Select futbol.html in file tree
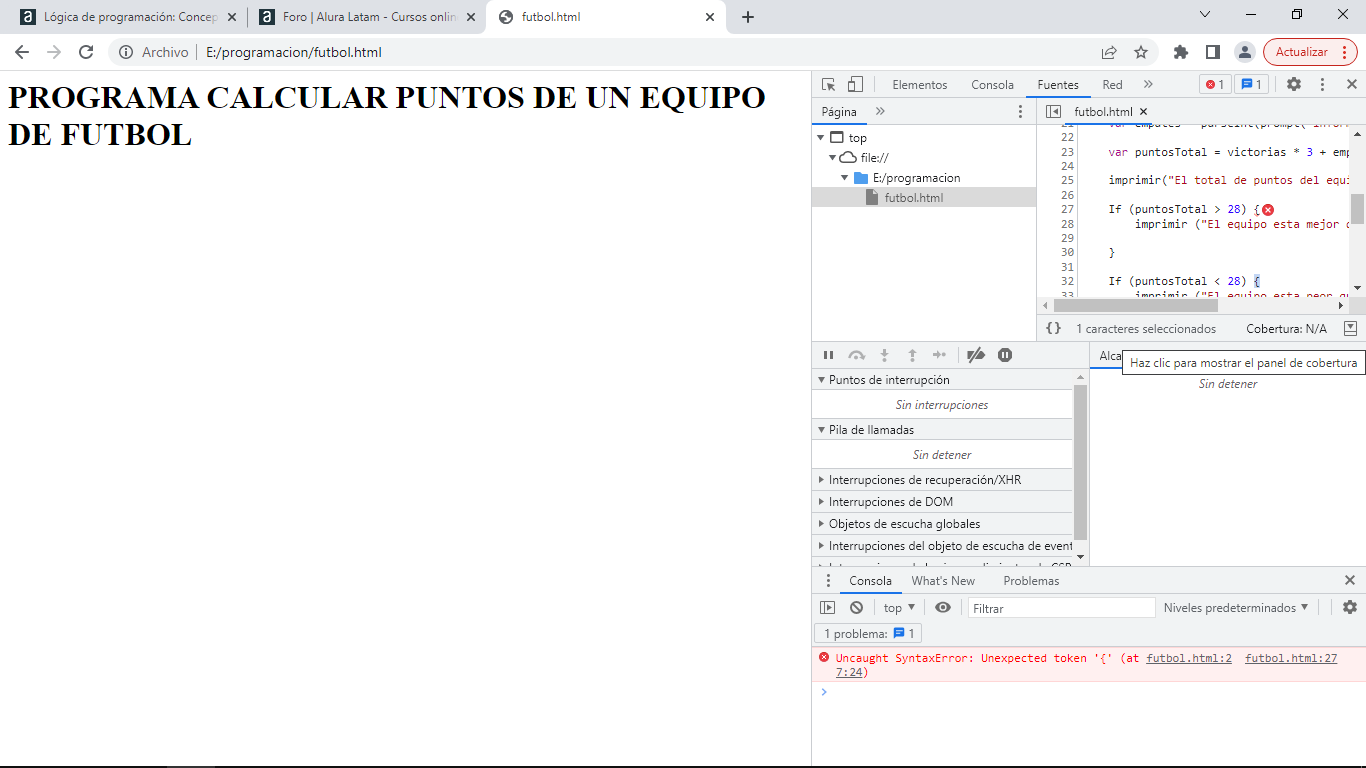1366x768 pixels. click(x=913, y=198)
